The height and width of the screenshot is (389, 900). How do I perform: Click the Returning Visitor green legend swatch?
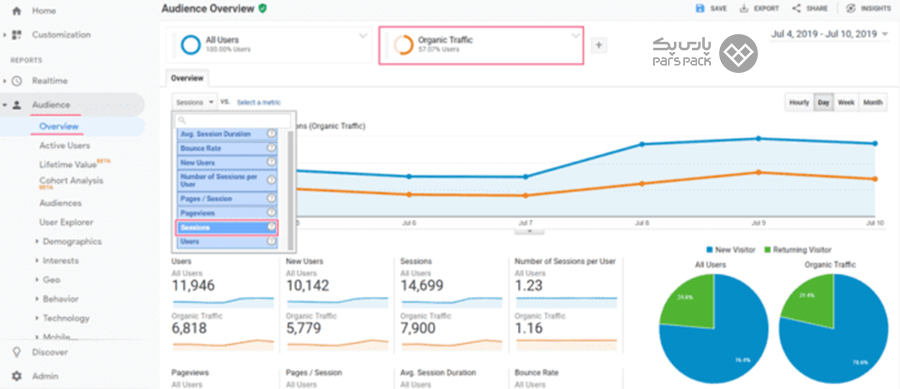(x=767, y=250)
